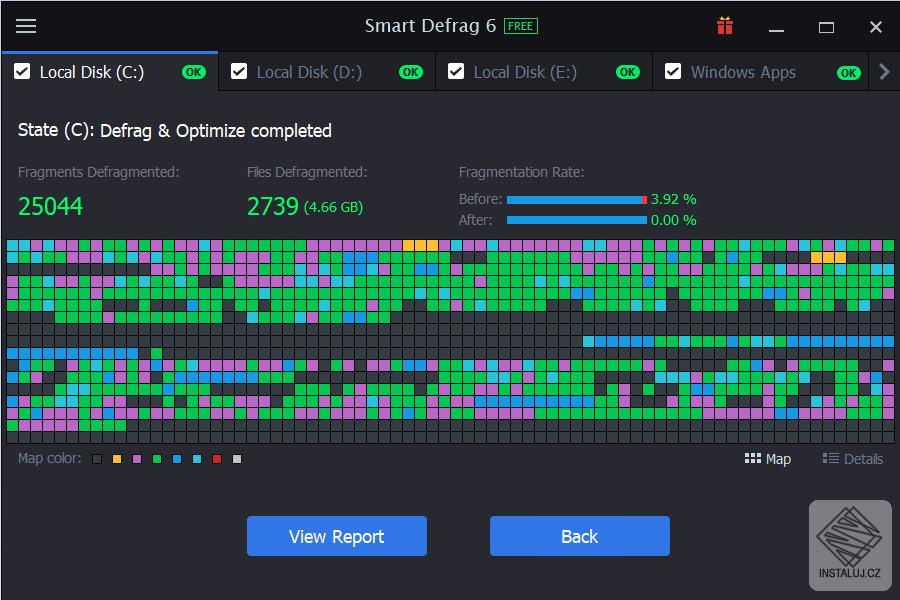Click the Files Defragmented label

307,172
